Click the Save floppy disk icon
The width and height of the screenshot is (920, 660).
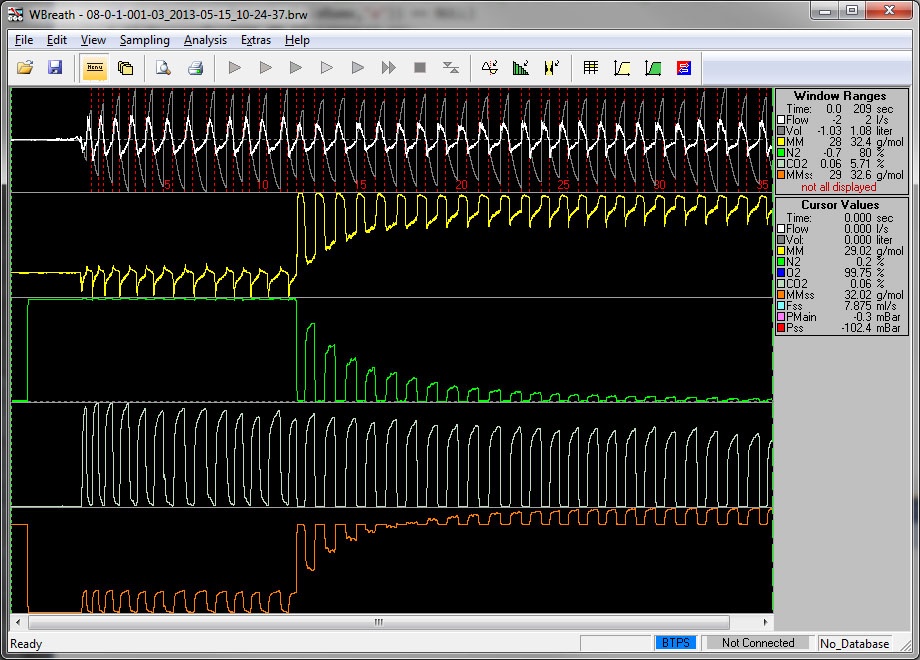click(55, 68)
